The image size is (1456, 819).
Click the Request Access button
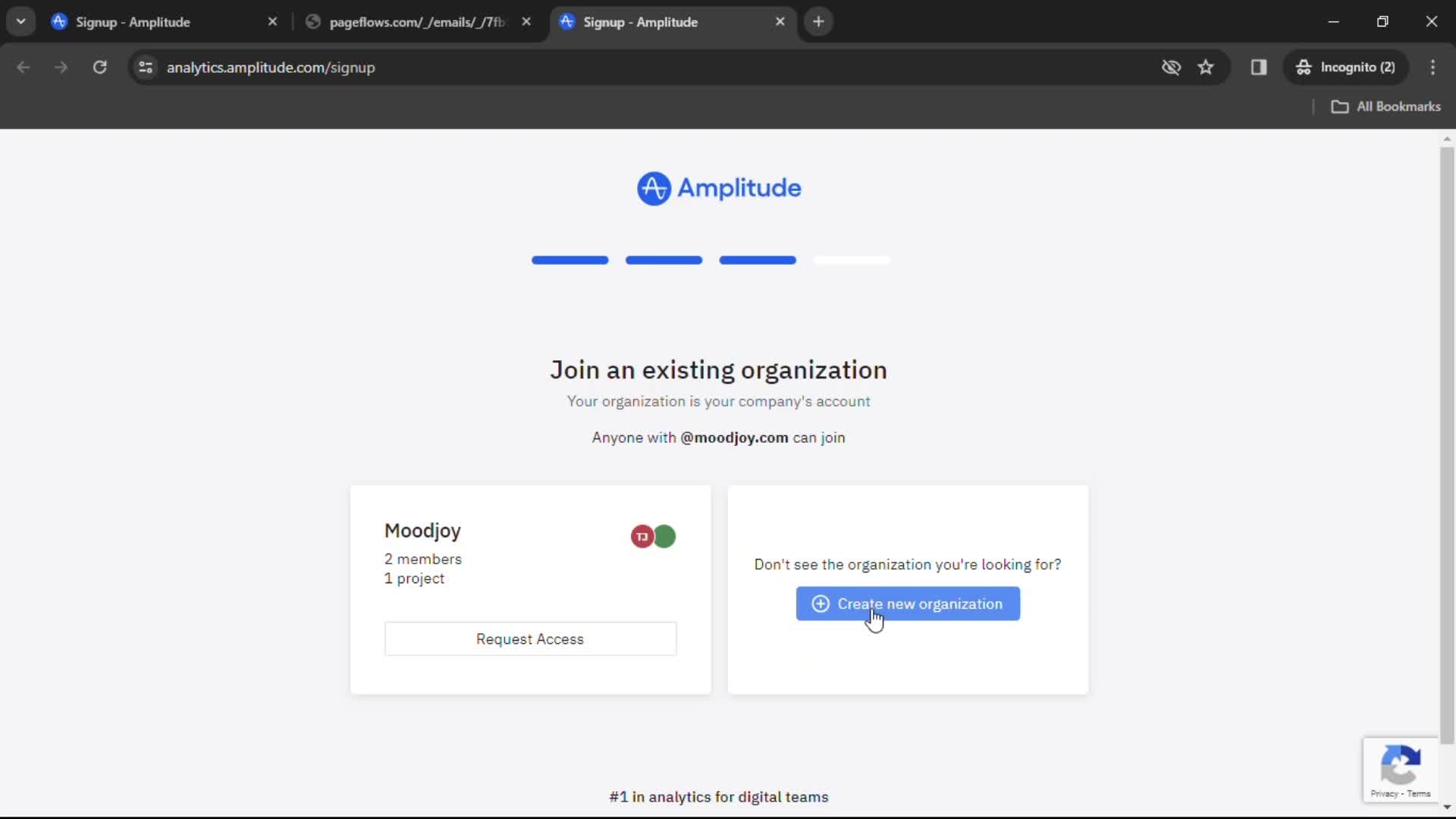click(530, 638)
